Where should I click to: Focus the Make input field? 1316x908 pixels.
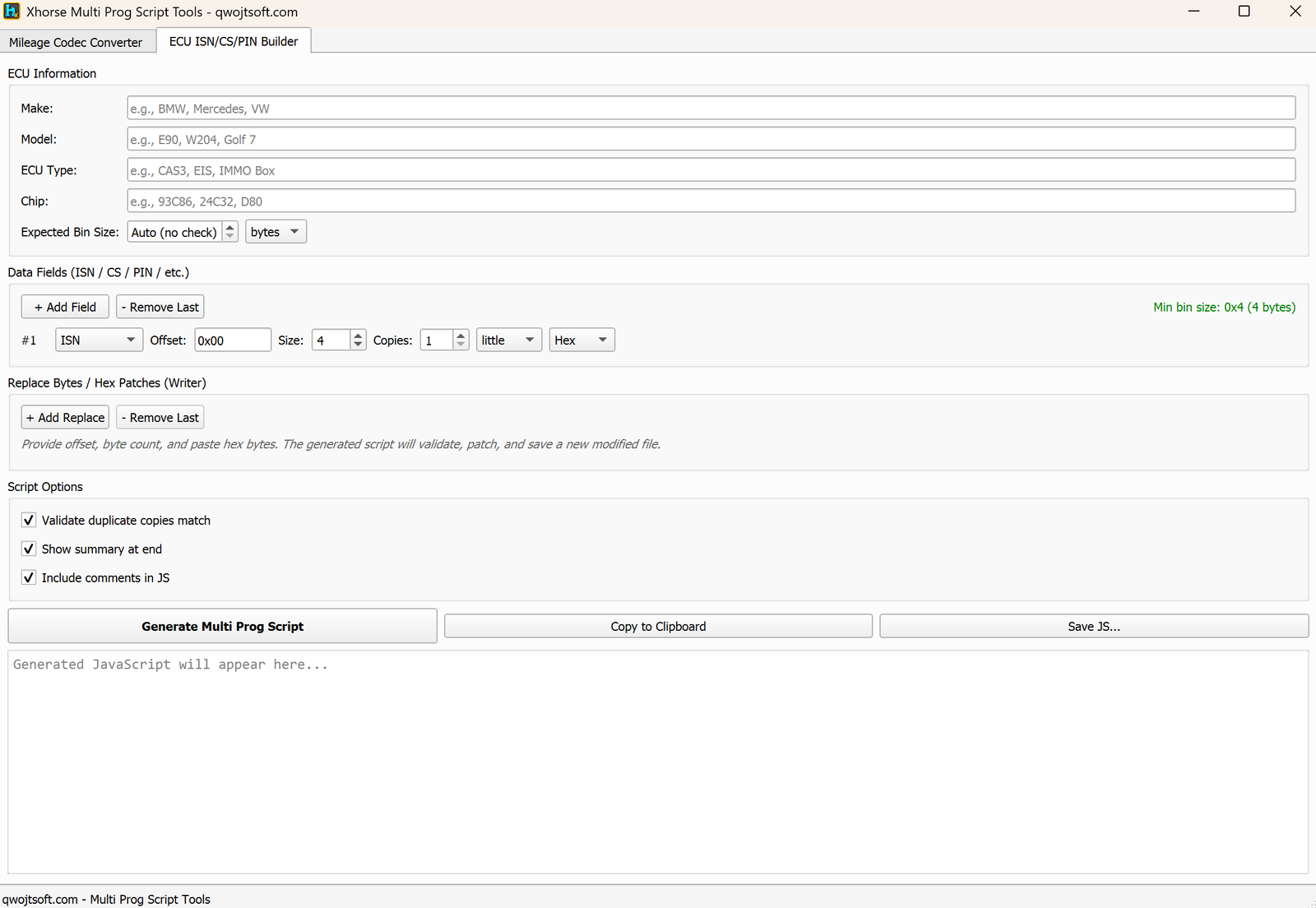pos(711,108)
